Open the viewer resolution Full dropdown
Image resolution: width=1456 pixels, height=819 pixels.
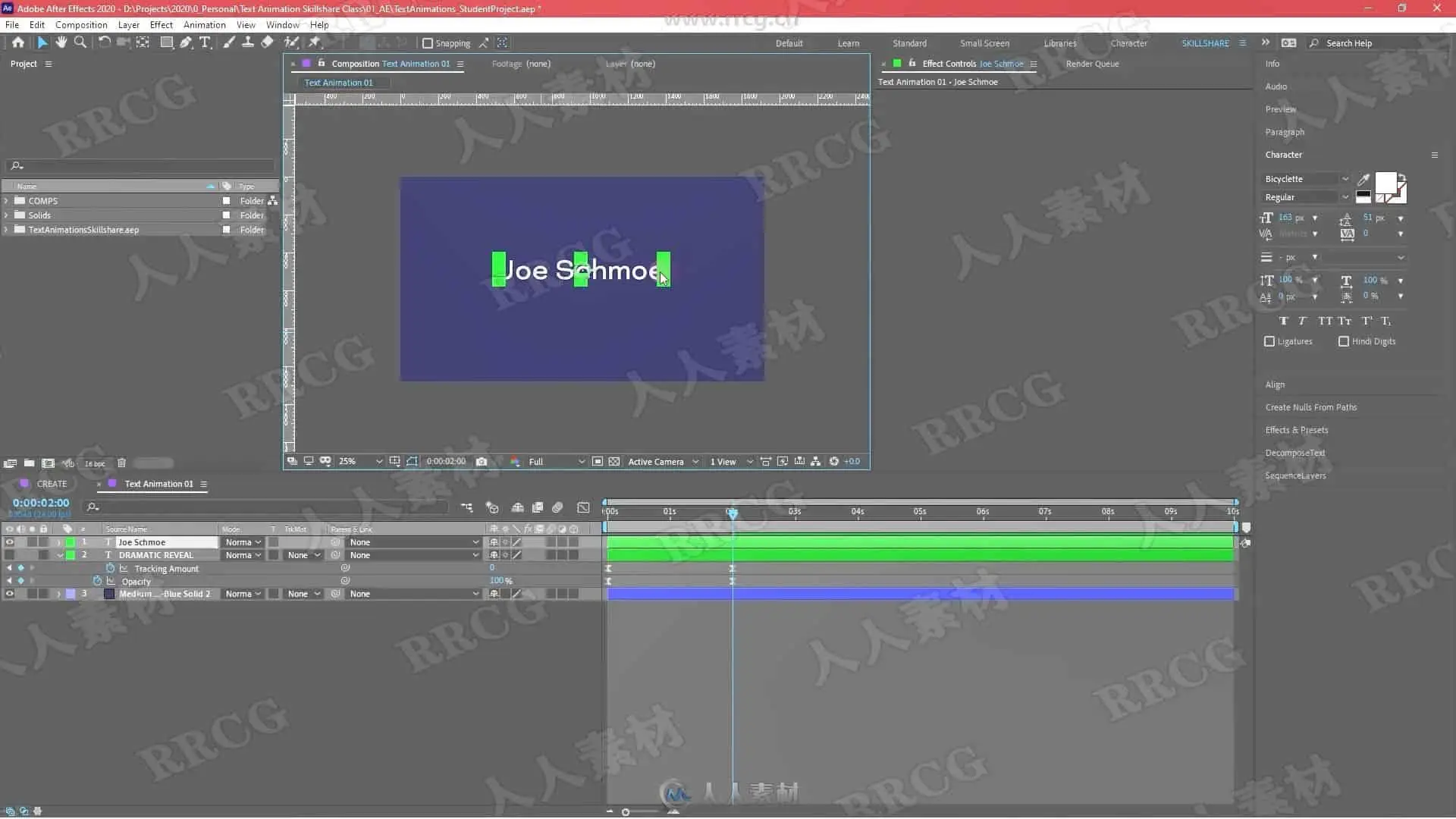557,461
